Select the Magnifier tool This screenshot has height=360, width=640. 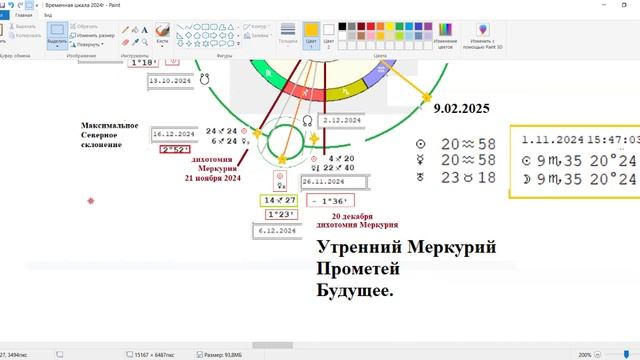click(x=144, y=42)
